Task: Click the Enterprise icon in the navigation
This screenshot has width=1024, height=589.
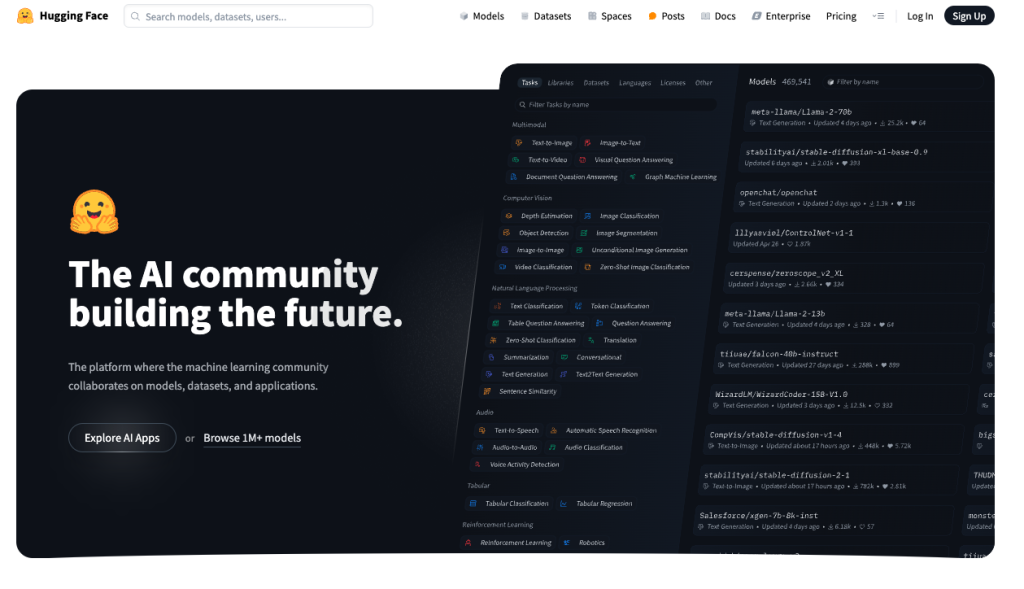Action: point(756,16)
